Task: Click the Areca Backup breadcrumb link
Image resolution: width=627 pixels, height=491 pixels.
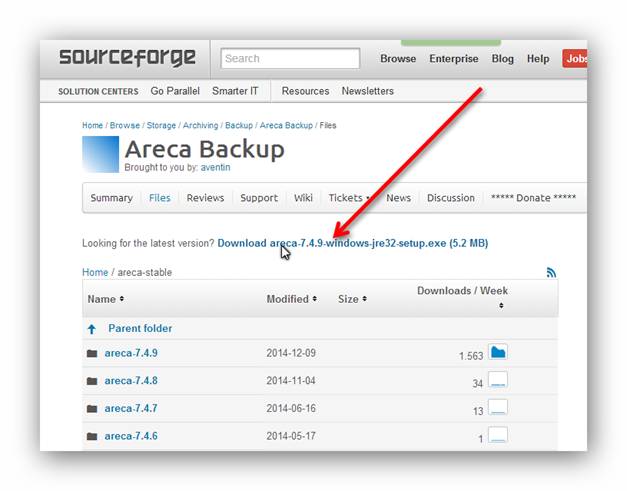Action: coord(286,126)
